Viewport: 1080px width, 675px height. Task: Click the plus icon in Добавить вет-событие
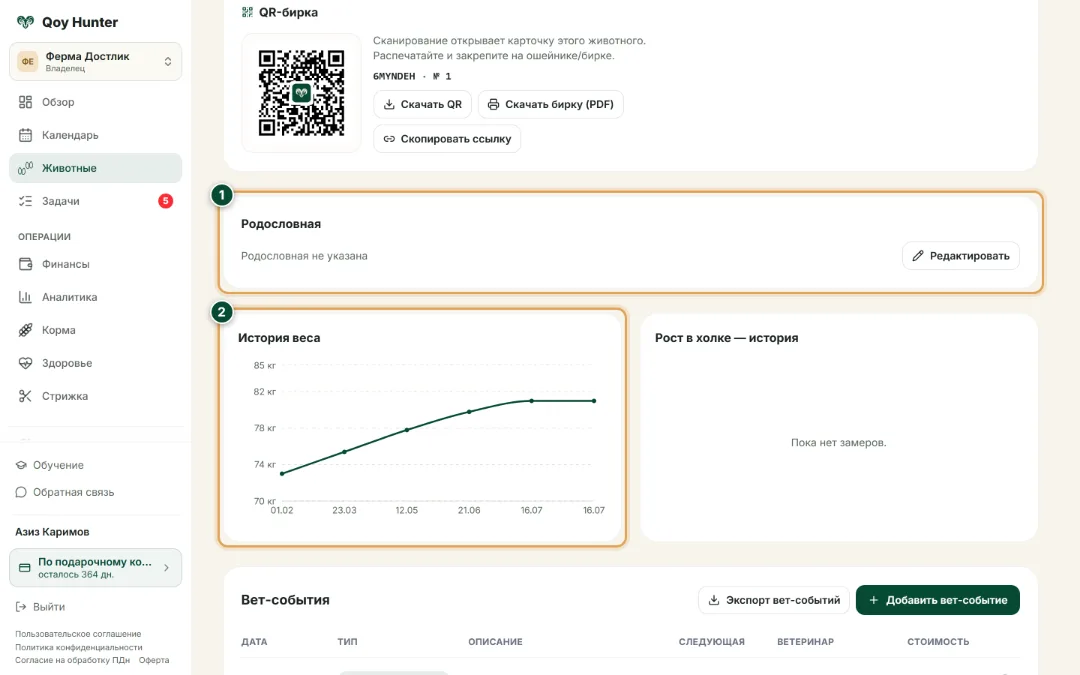pos(873,600)
